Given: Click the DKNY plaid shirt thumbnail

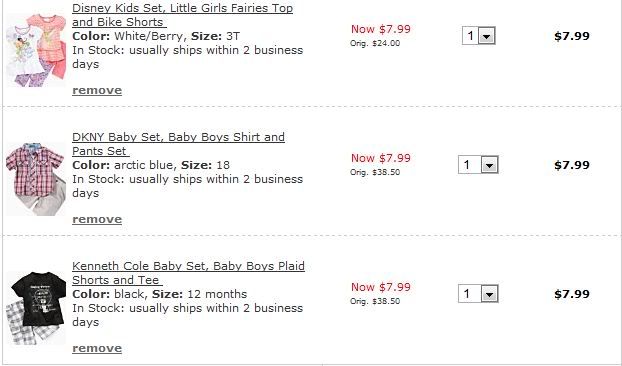Looking at the screenshot, I should [x=36, y=179].
